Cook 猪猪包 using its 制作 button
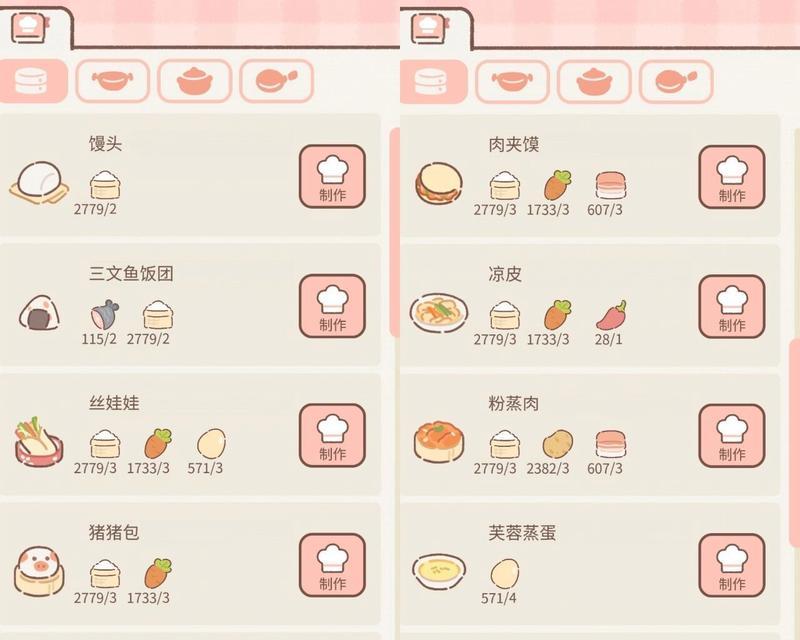800x640 pixels. [332, 565]
